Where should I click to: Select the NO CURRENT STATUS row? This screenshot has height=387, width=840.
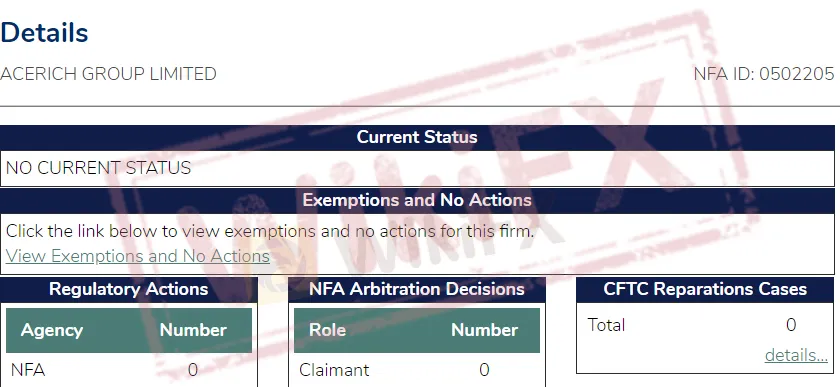417,168
